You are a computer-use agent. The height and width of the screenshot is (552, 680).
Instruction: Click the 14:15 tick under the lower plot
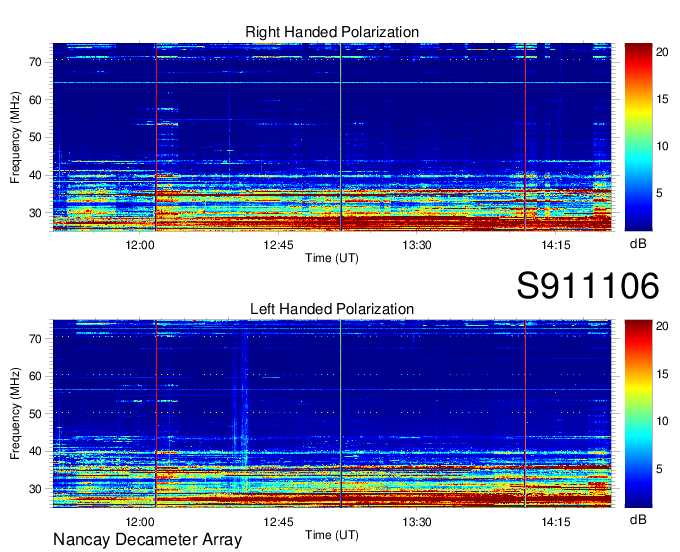point(556,522)
